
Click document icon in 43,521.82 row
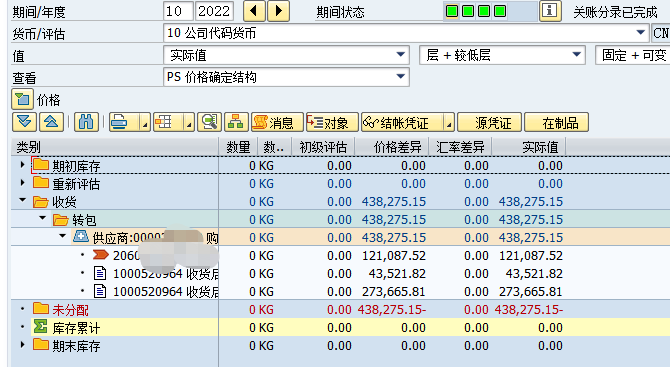click(x=100, y=273)
